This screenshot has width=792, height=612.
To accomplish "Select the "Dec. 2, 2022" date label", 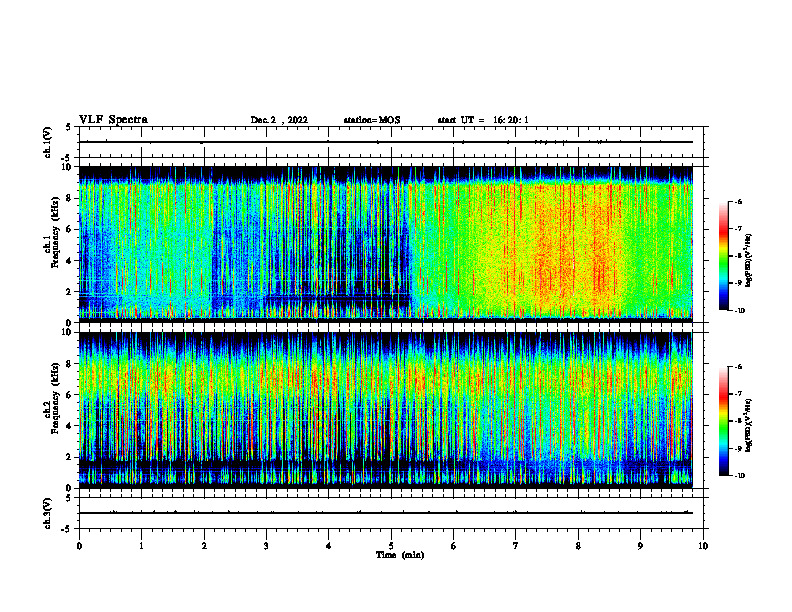I will coord(279,120).
